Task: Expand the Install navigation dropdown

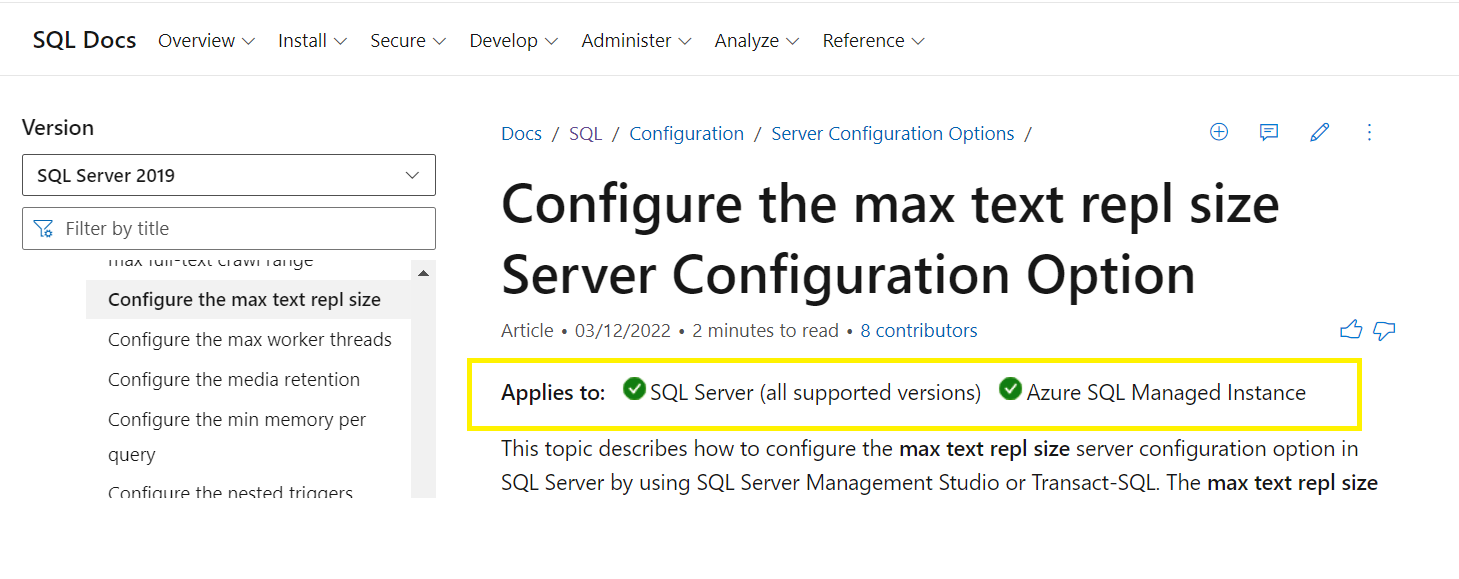Action: click(311, 40)
